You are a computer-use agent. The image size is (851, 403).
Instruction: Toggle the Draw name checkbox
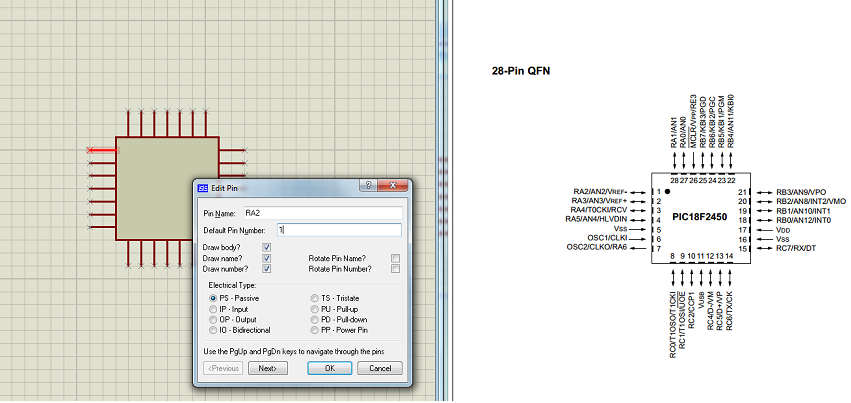266,258
